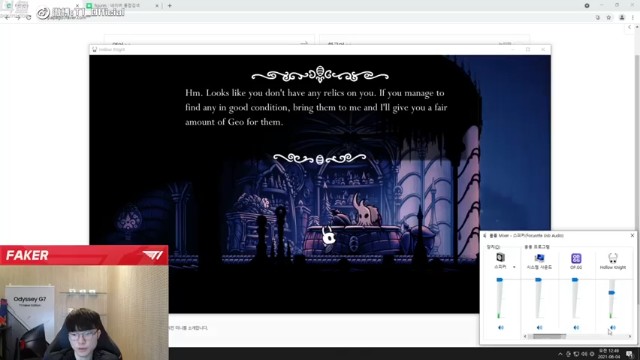This screenshot has width=640, height=360.
Task: Click the Hollow Knight title bar icon
Action: [x=94, y=49]
